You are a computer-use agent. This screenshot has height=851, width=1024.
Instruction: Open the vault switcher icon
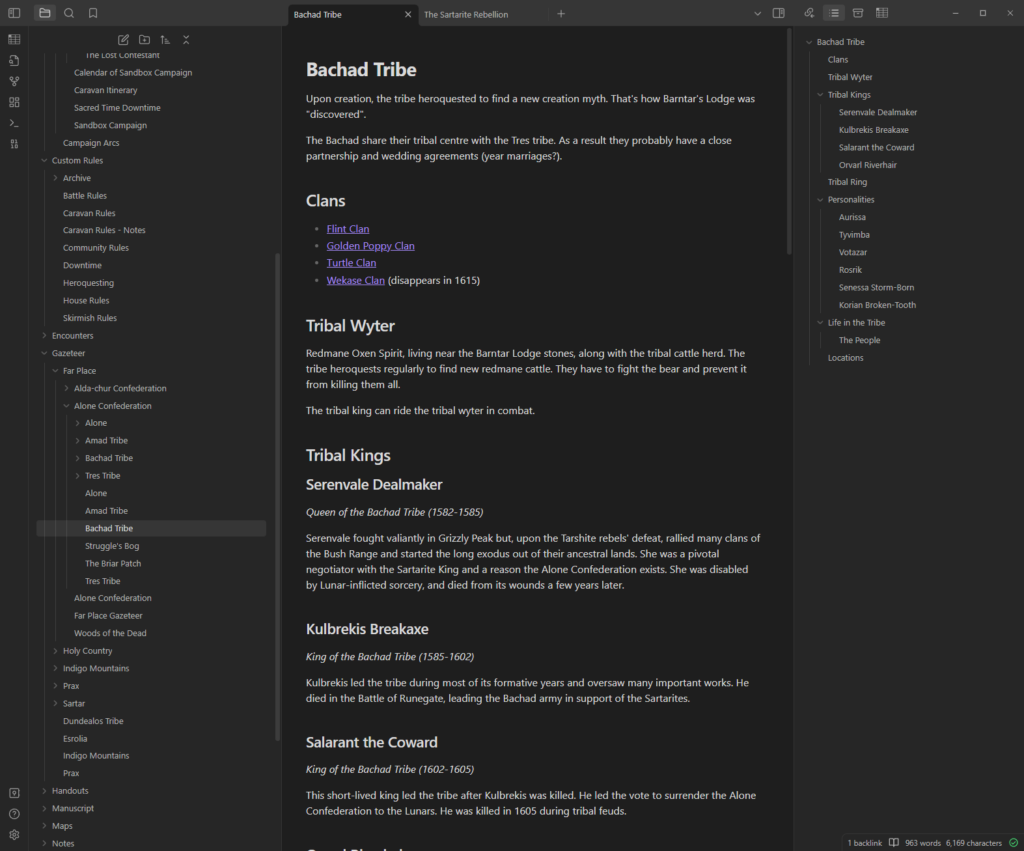coord(14,793)
